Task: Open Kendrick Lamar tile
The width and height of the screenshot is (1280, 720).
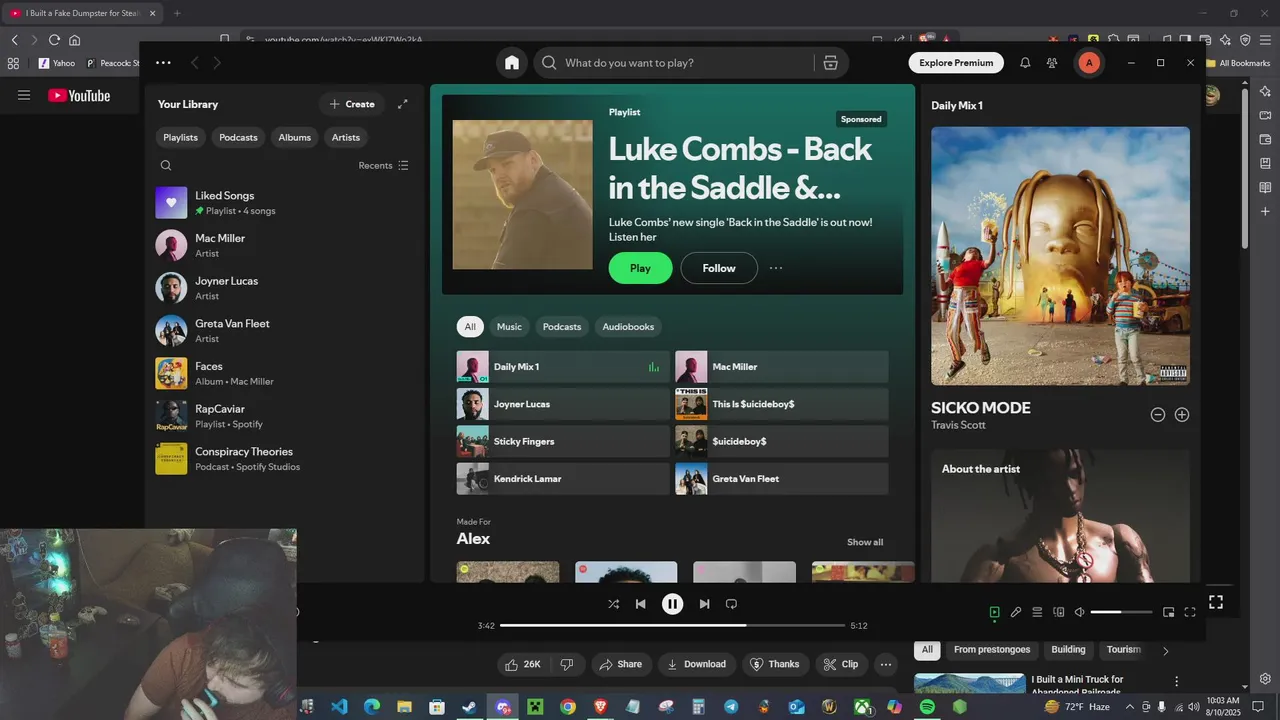Action: [563, 479]
